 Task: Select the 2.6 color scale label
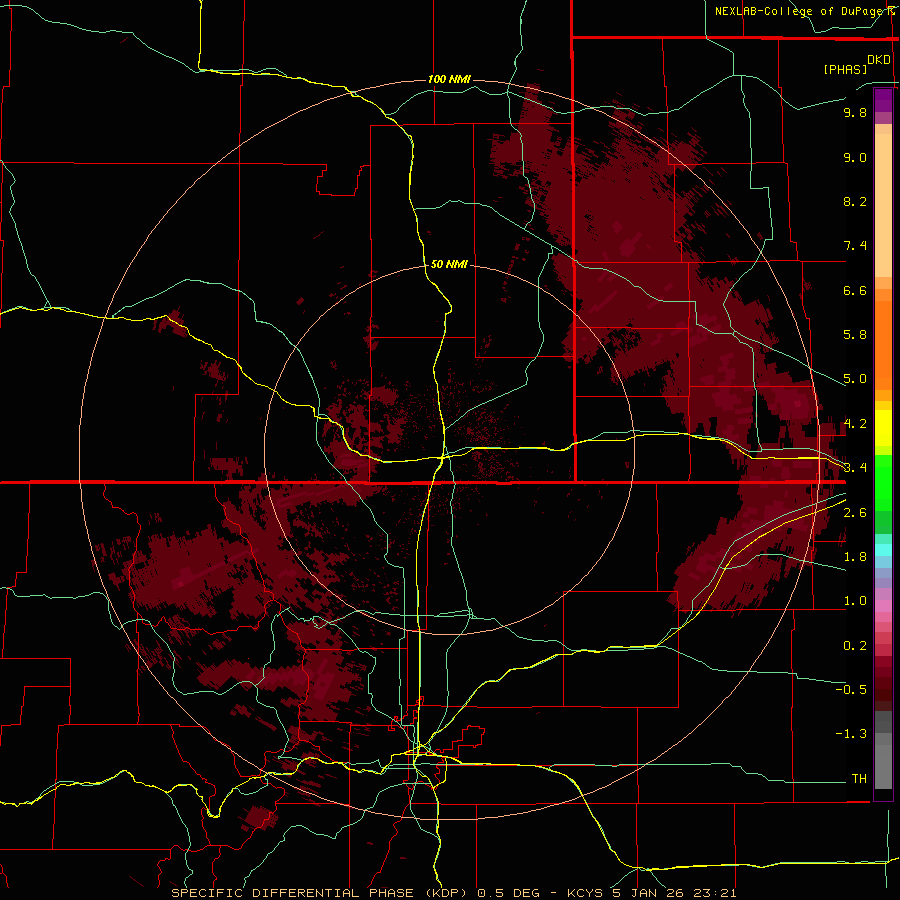tap(855, 513)
